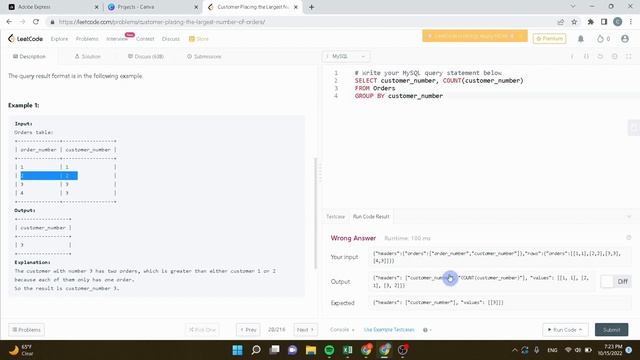The image size is (640, 360).
Task: Enter fullscreen editor mode icon
Action: click(629, 56)
